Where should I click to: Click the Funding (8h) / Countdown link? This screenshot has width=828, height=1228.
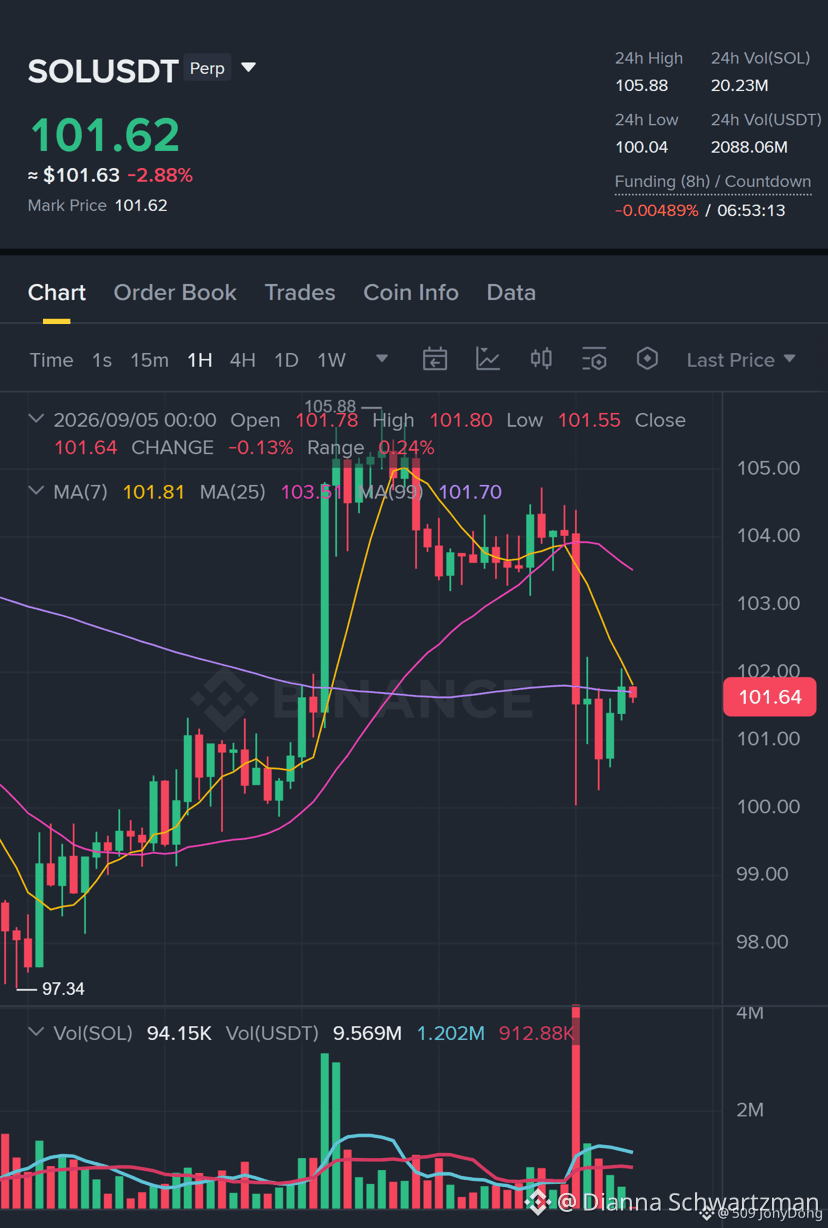tap(713, 182)
